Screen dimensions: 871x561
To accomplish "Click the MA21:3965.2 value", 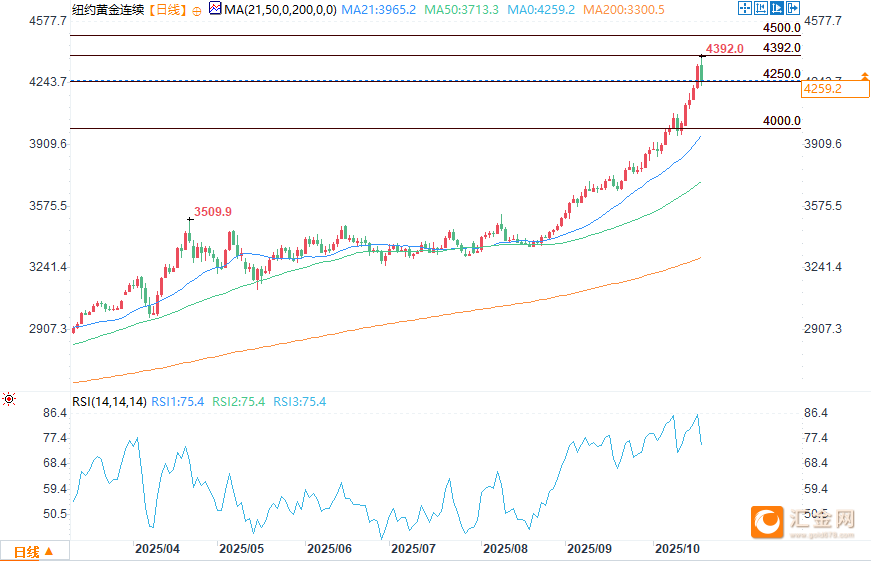I will tap(378, 9).
